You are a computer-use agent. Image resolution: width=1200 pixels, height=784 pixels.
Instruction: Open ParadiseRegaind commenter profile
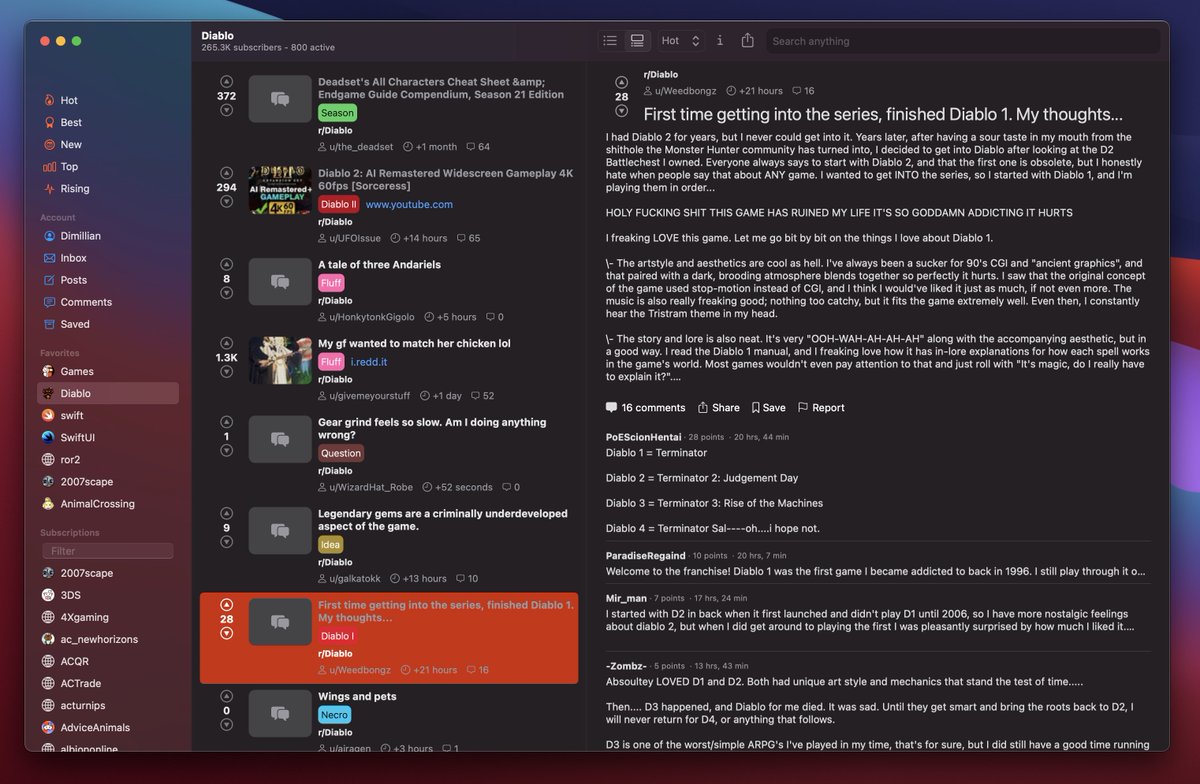(x=645, y=555)
